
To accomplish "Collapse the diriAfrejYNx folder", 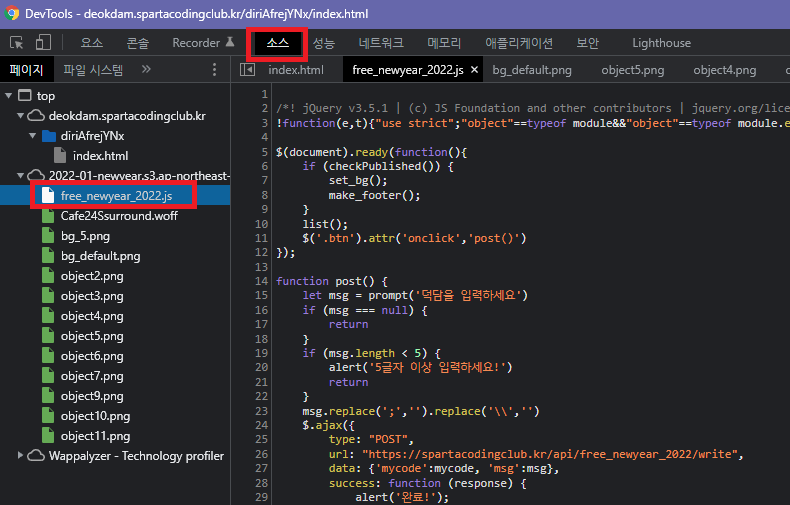I will 33,136.
